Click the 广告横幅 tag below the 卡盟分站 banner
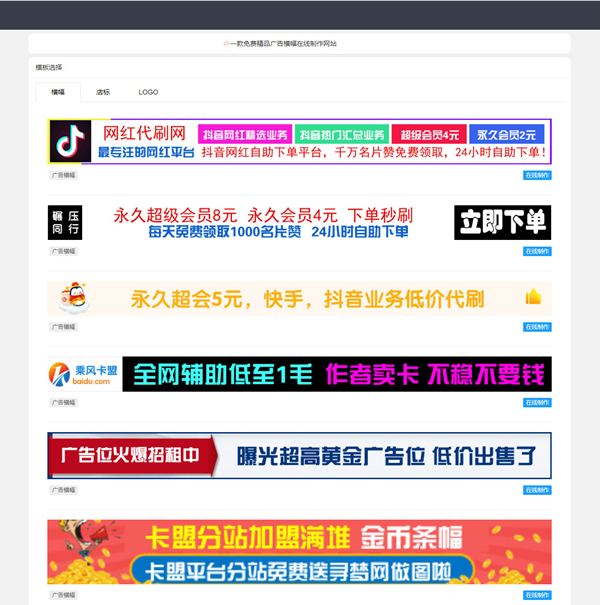The width and height of the screenshot is (600, 605). coord(64,596)
